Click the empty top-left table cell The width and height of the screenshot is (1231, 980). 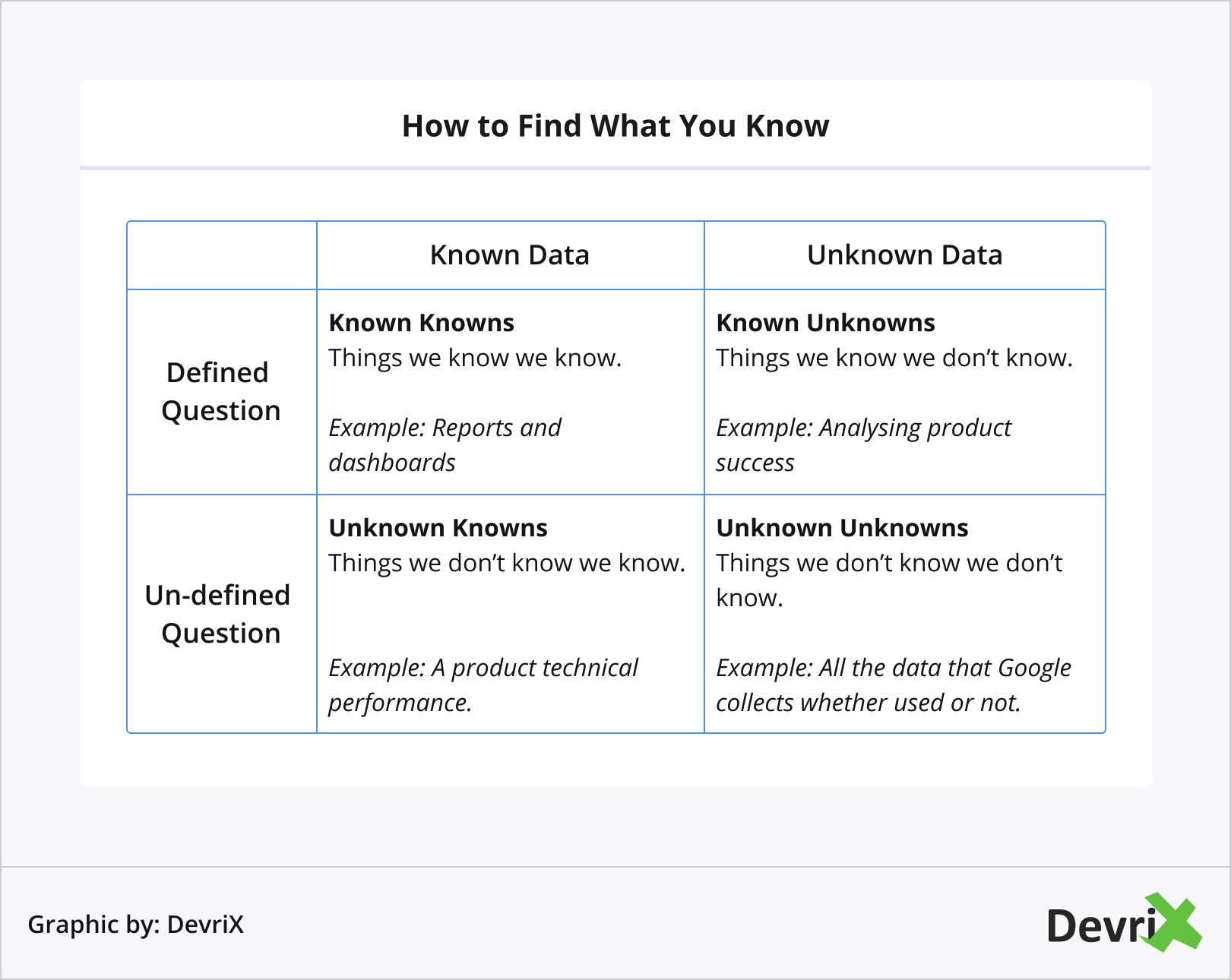[x=222, y=255]
